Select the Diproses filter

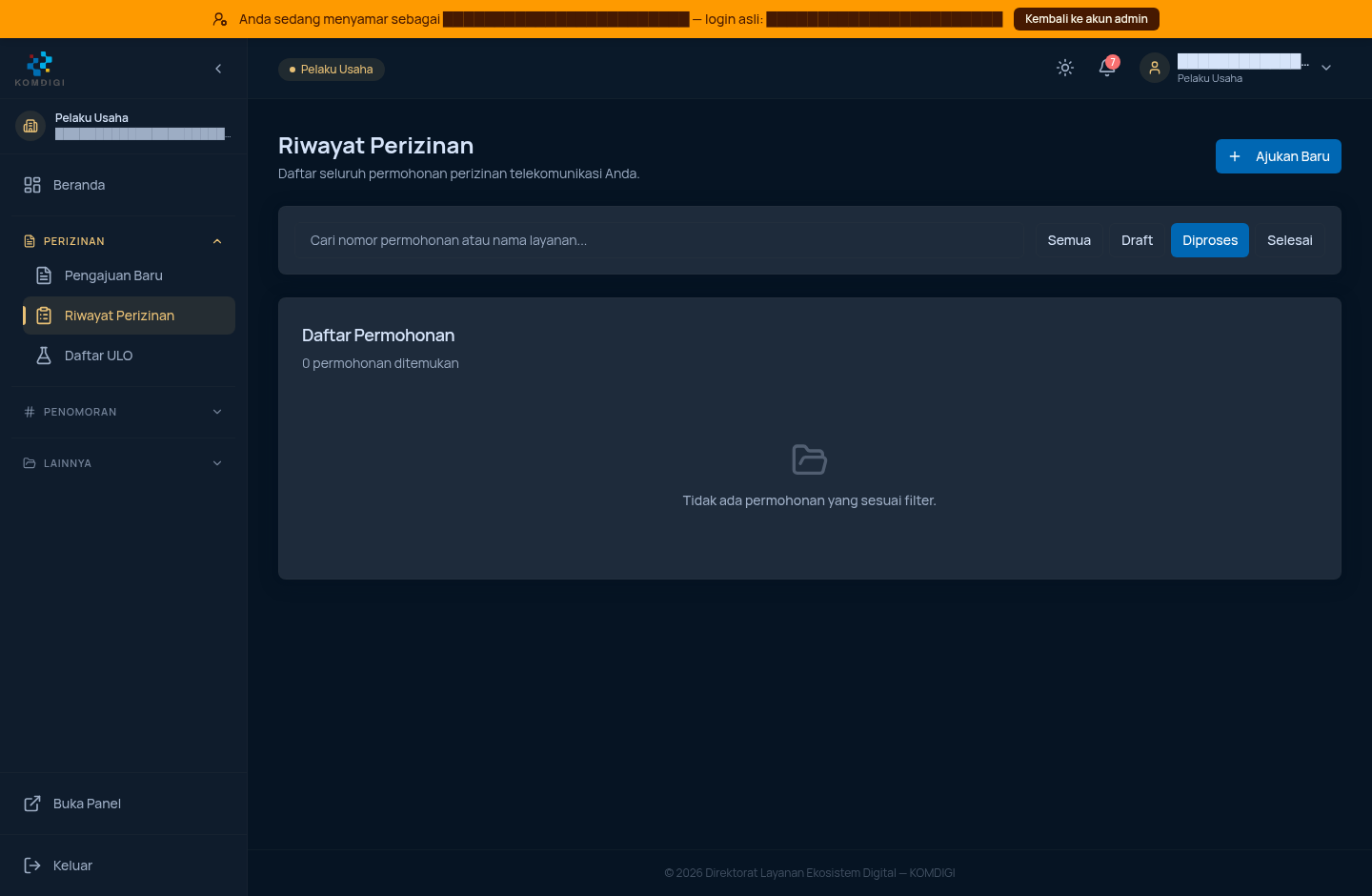1210,240
